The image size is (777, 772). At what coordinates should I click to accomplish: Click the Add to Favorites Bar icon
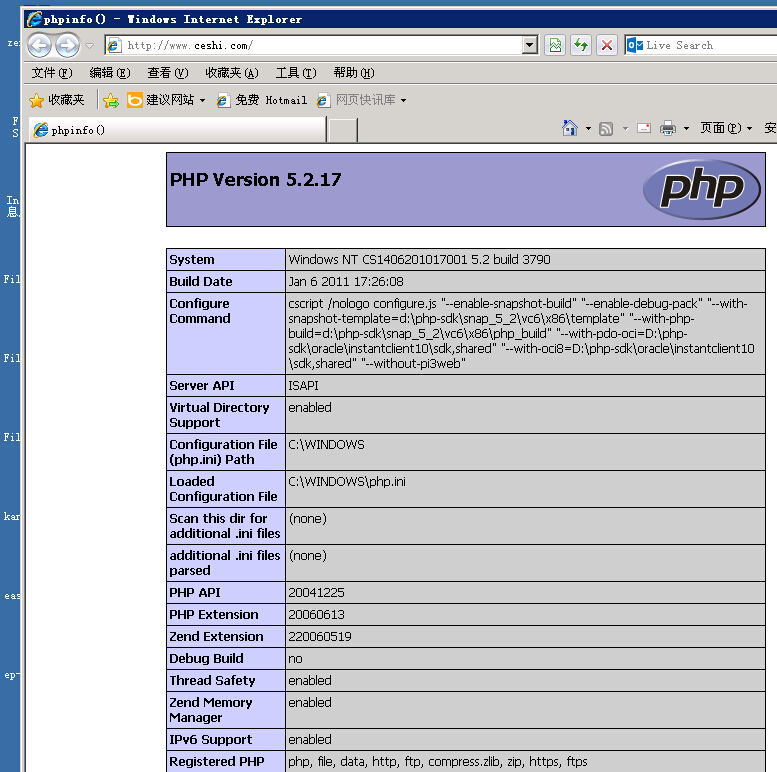point(111,100)
